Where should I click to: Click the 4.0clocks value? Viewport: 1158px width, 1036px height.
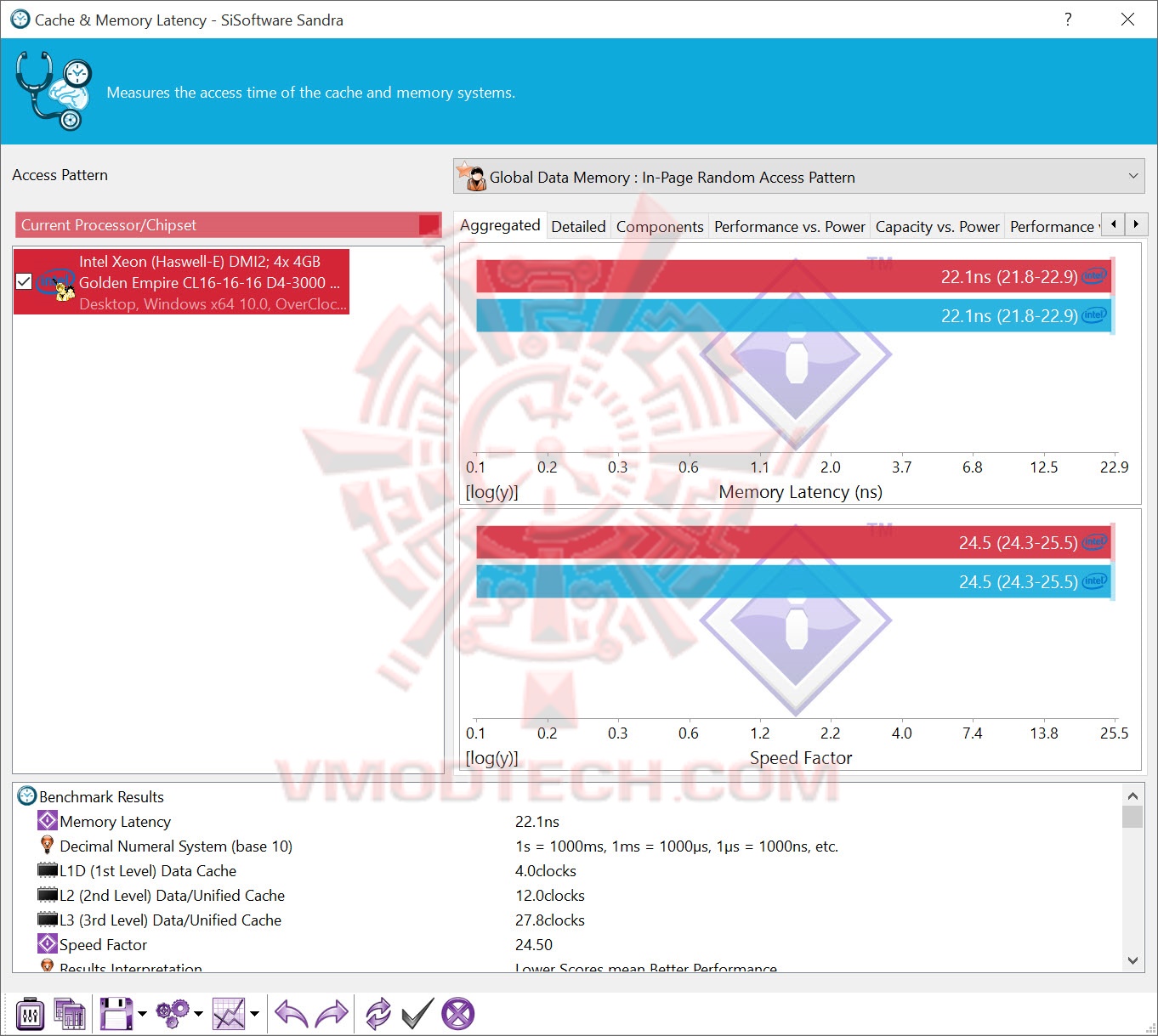pos(546,870)
